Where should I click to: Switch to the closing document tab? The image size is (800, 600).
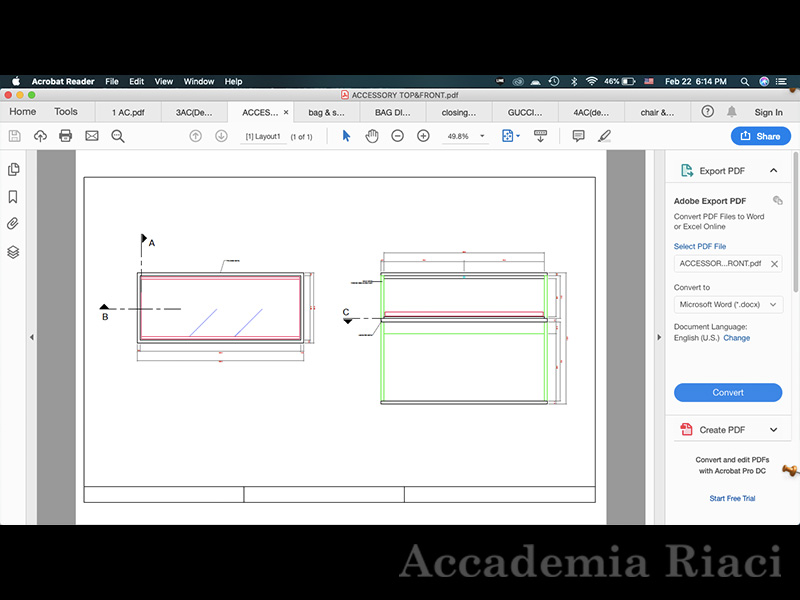pos(459,112)
